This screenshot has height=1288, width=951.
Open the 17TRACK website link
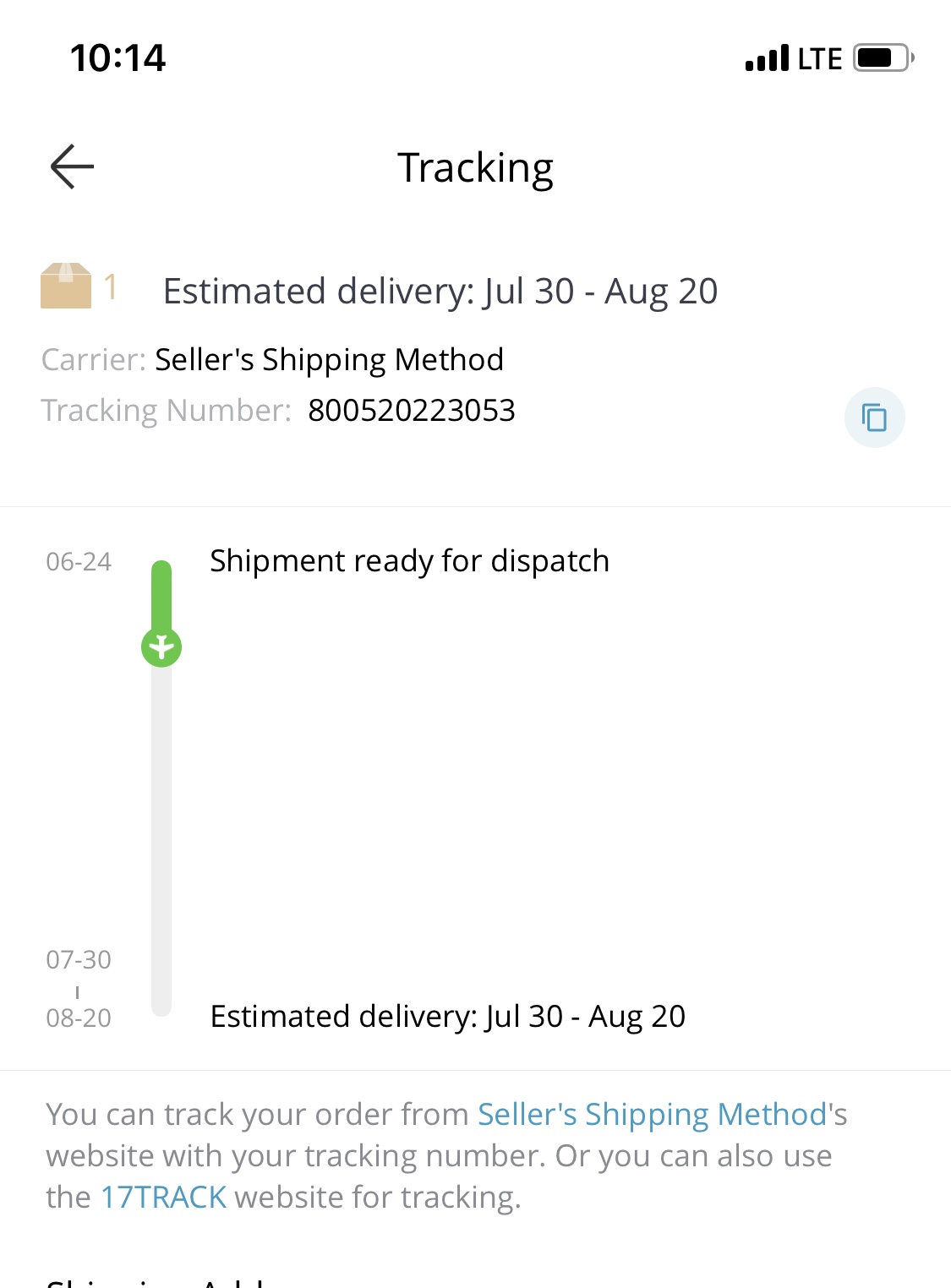point(163,1197)
